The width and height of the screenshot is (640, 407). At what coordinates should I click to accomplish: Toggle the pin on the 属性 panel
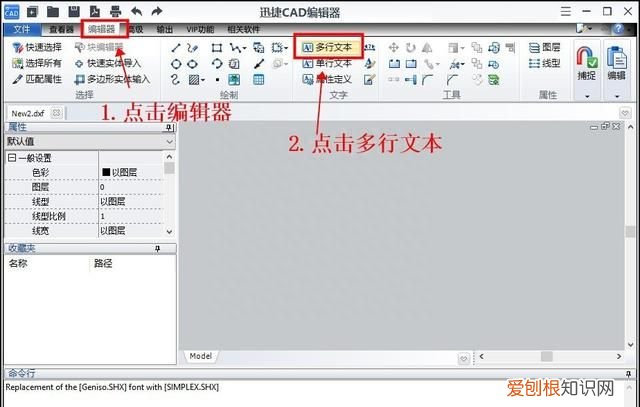[169, 128]
